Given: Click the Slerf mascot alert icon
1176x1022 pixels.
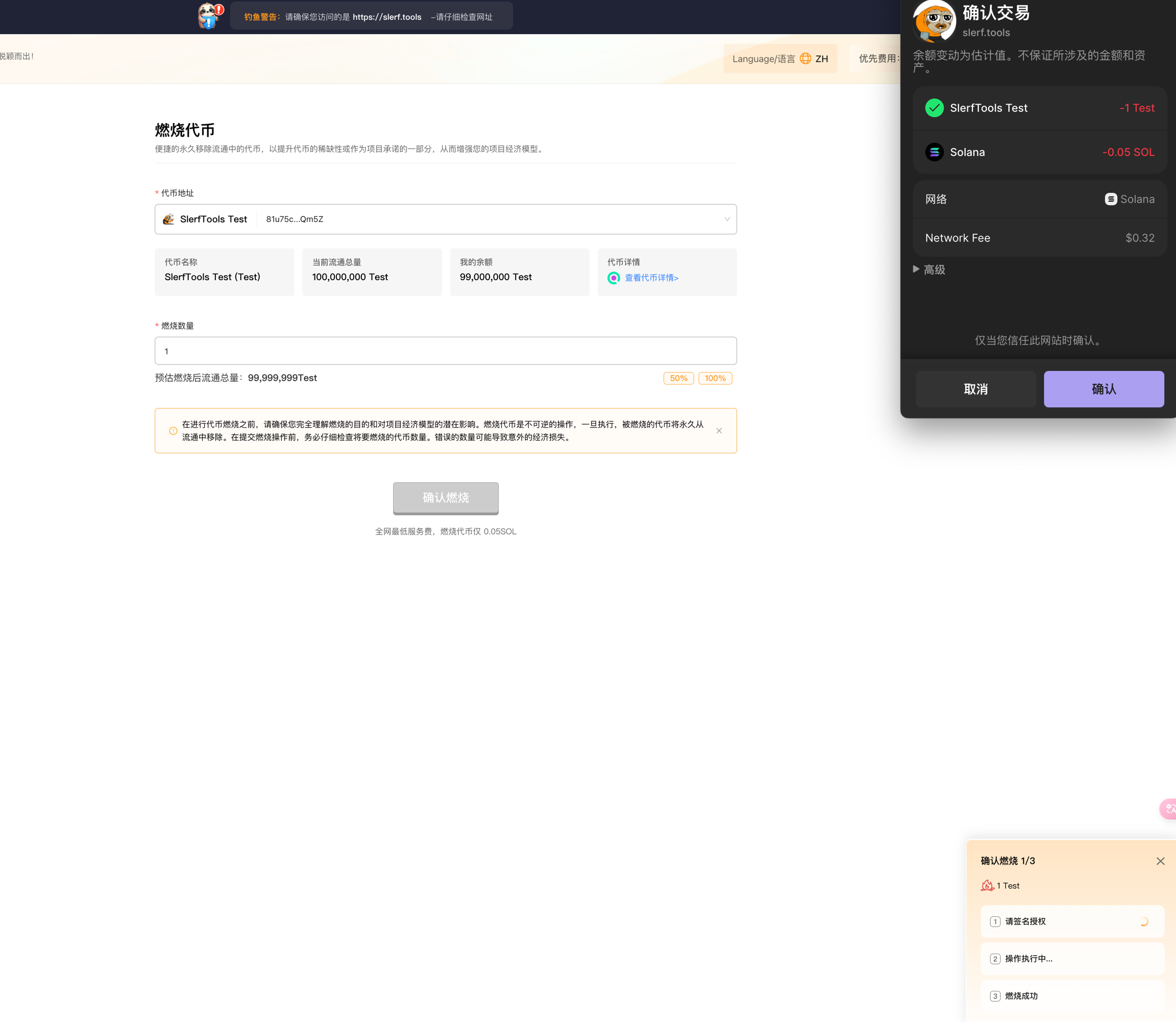Looking at the screenshot, I should tap(210, 16).
